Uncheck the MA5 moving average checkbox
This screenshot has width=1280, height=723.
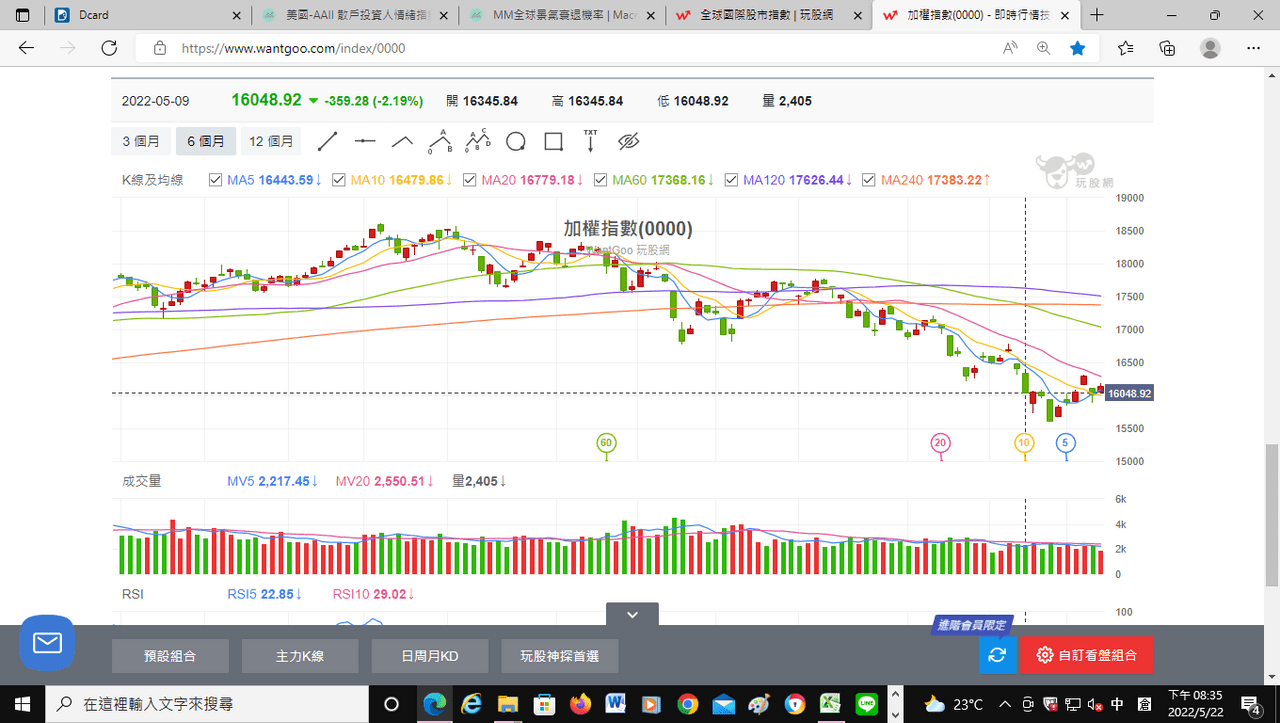pyautogui.click(x=215, y=180)
